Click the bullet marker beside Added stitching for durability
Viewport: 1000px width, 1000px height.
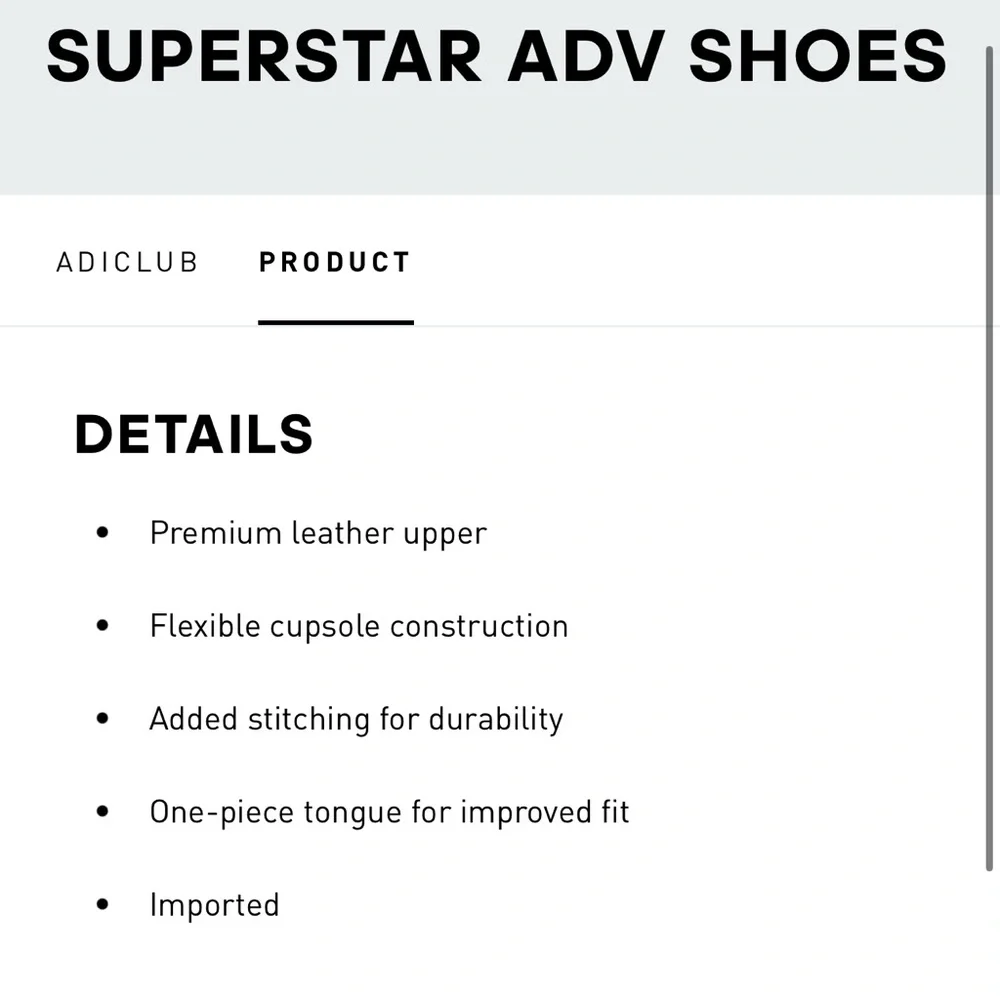click(102, 718)
